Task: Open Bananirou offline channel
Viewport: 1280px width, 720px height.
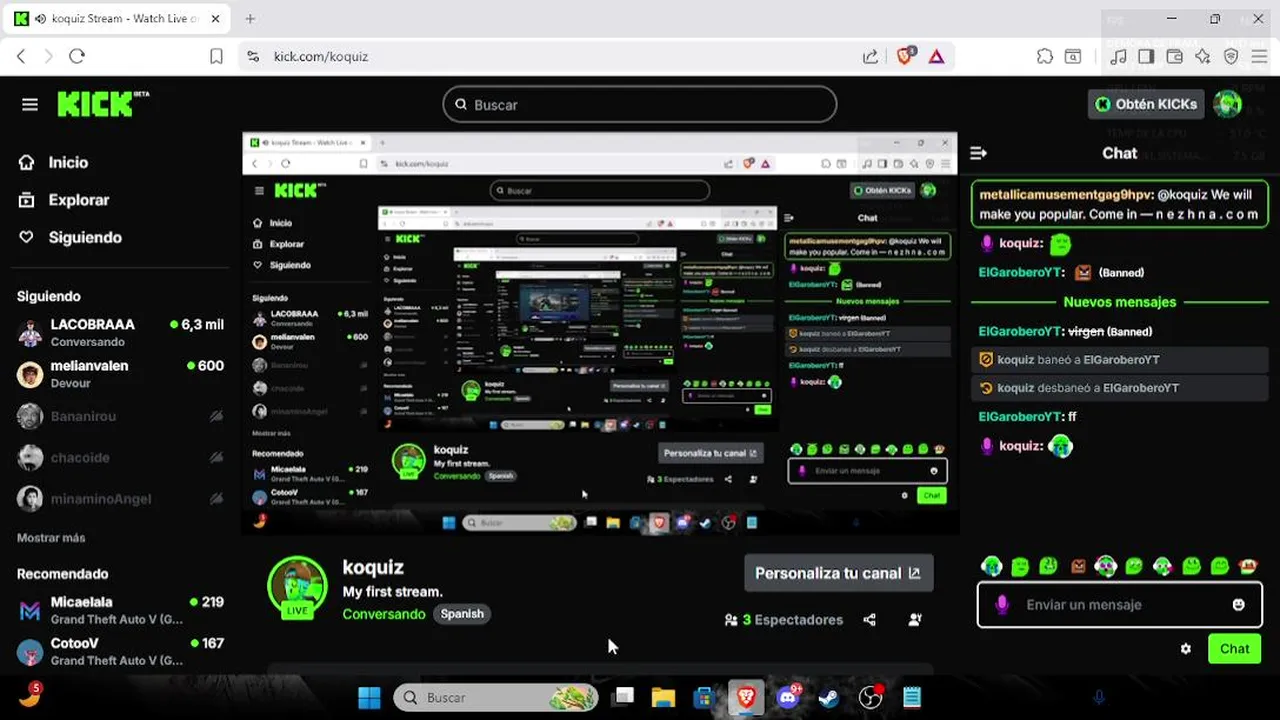Action: [120, 416]
